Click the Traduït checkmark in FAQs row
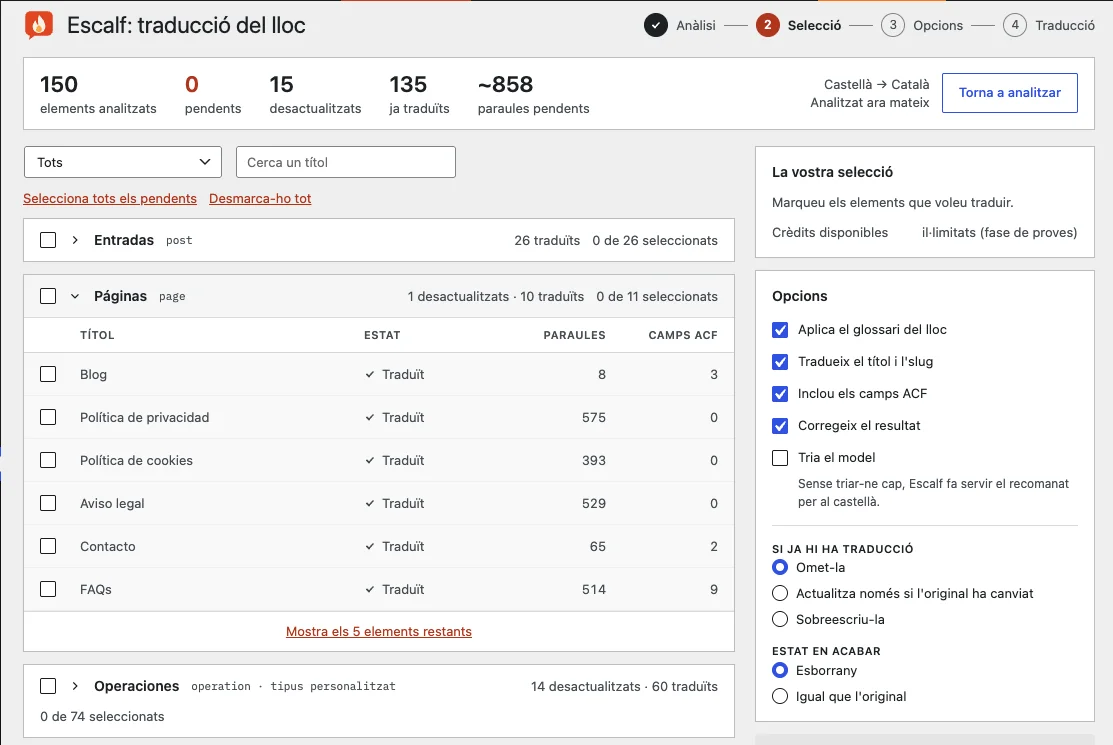This screenshot has width=1113, height=745. (x=370, y=590)
